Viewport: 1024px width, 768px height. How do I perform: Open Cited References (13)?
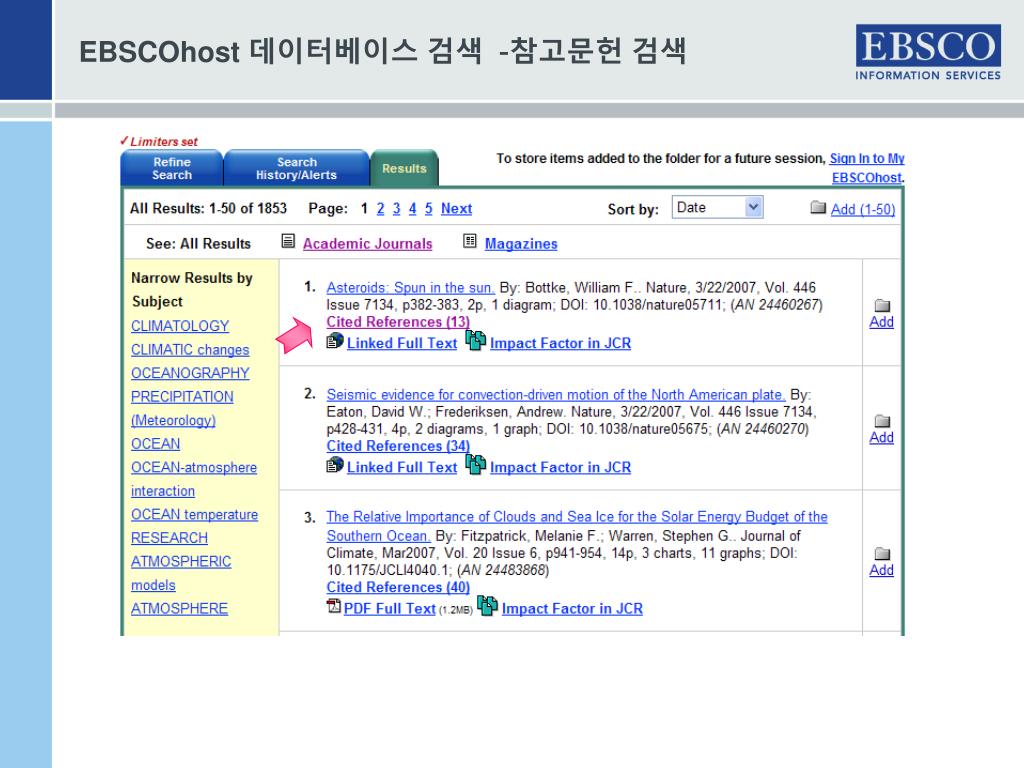tap(398, 322)
